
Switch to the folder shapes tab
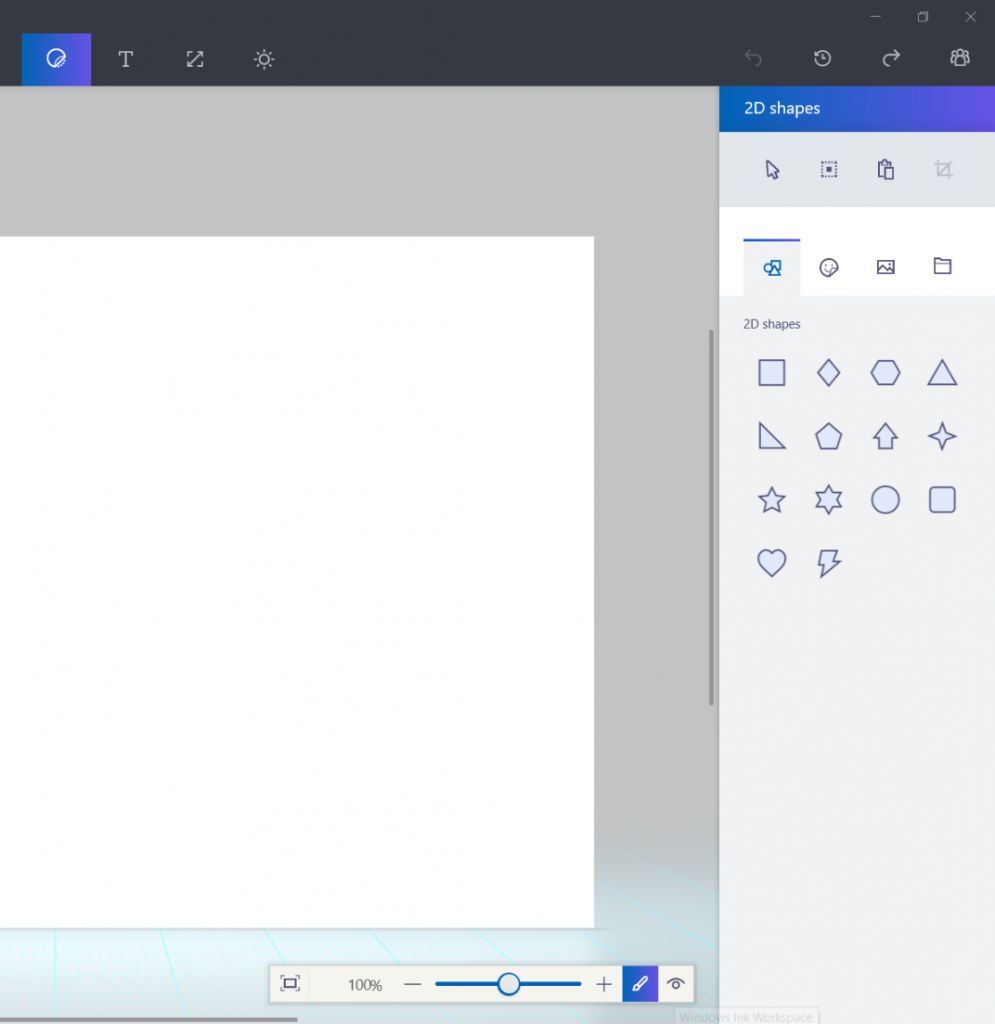point(942,267)
